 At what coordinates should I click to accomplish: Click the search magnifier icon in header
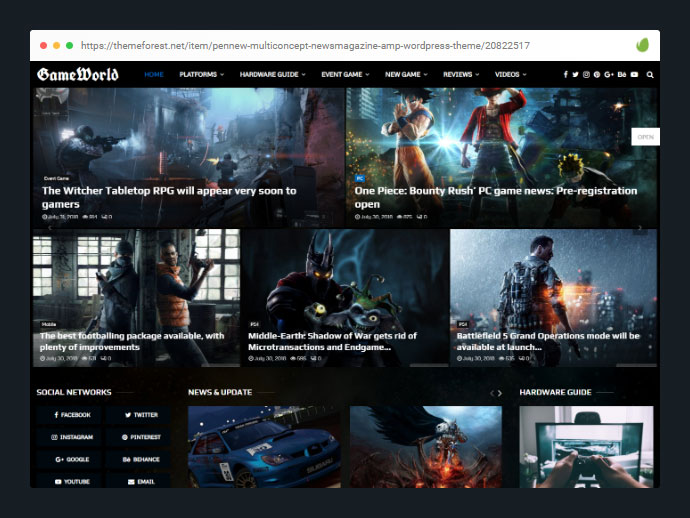pos(650,75)
